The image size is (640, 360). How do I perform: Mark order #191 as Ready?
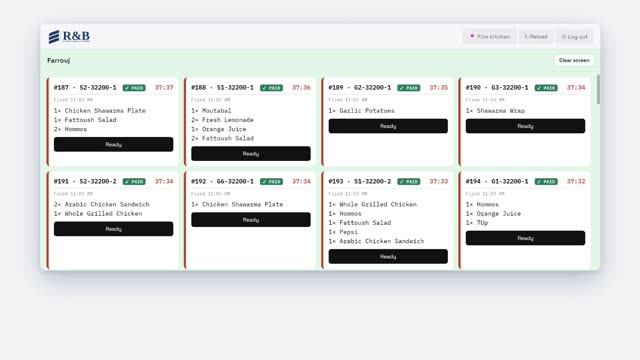coord(113,229)
